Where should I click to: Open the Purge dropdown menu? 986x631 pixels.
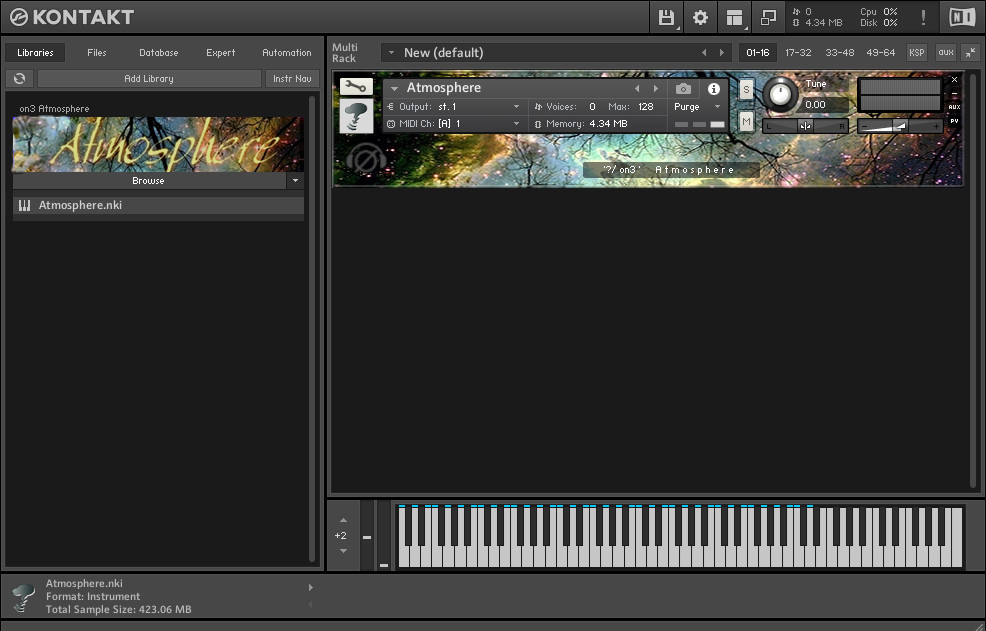[x=717, y=107]
